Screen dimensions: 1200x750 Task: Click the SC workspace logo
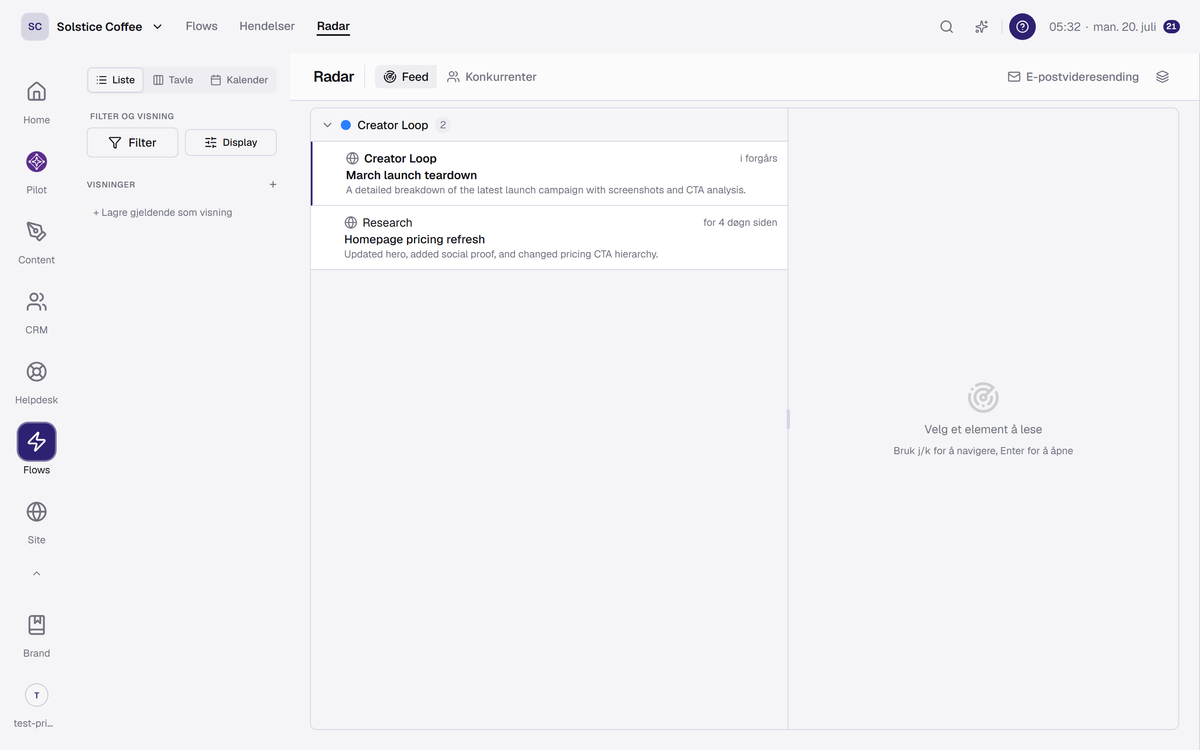tap(35, 27)
